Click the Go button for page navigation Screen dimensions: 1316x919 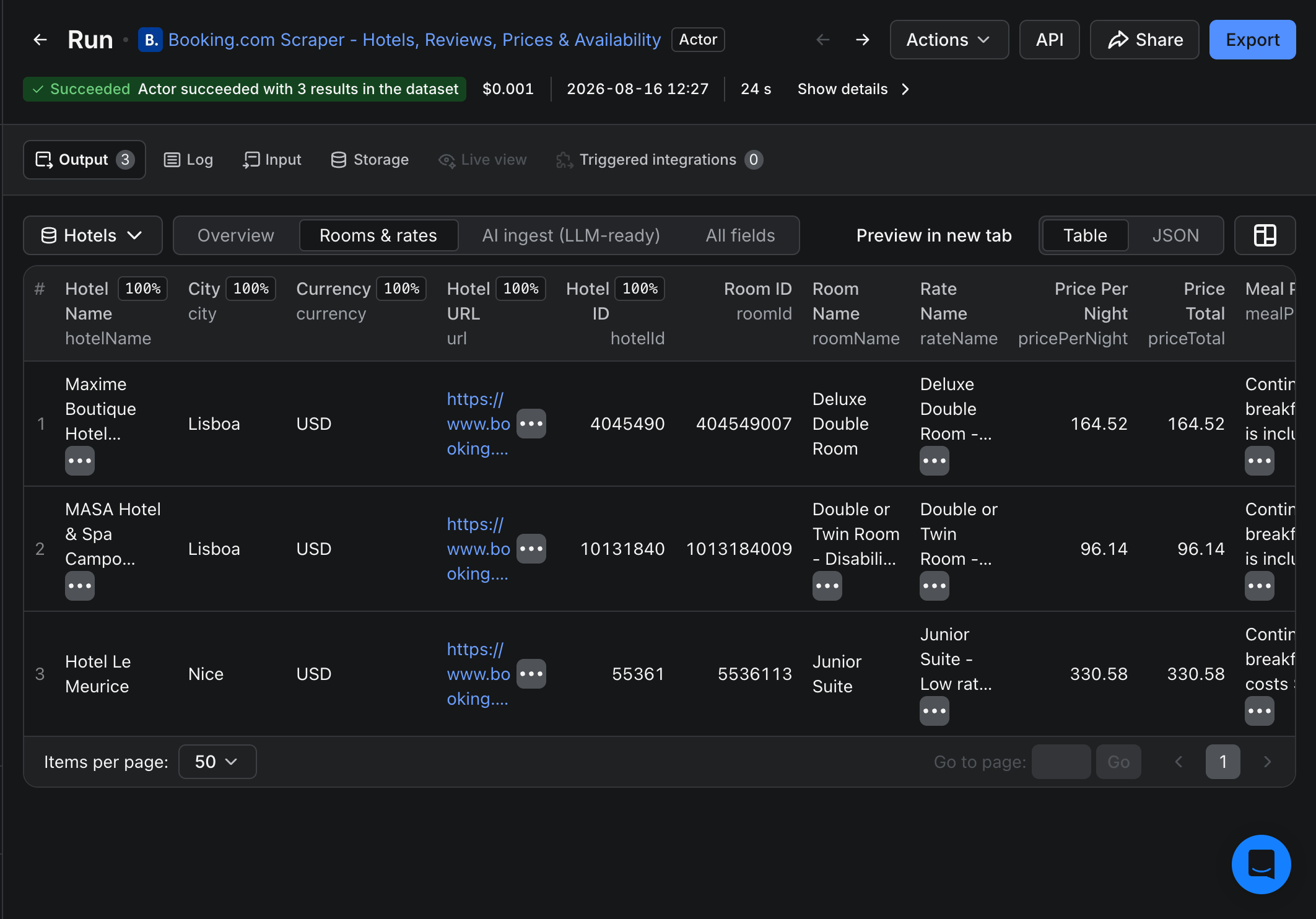(x=1118, y=762)
